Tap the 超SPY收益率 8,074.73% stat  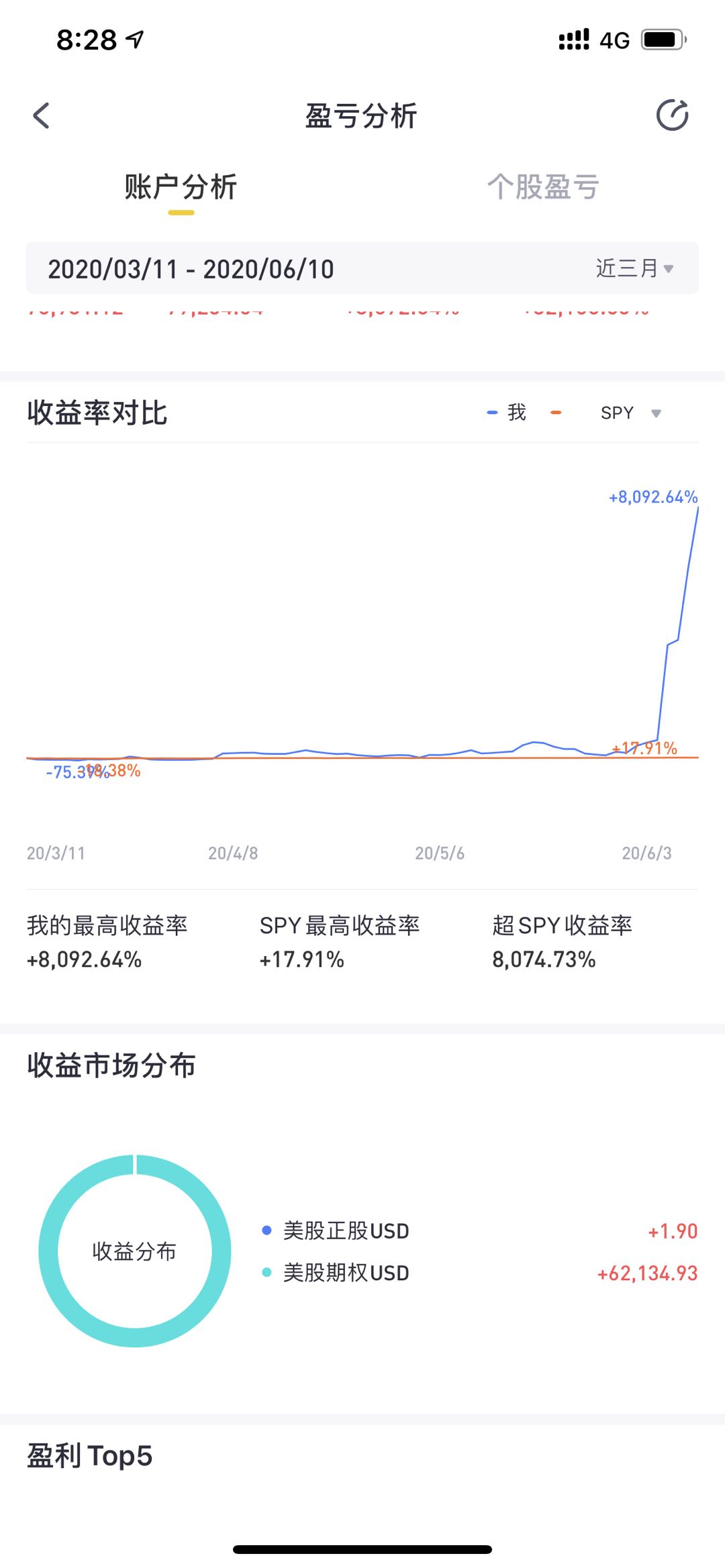pos(563,943)
